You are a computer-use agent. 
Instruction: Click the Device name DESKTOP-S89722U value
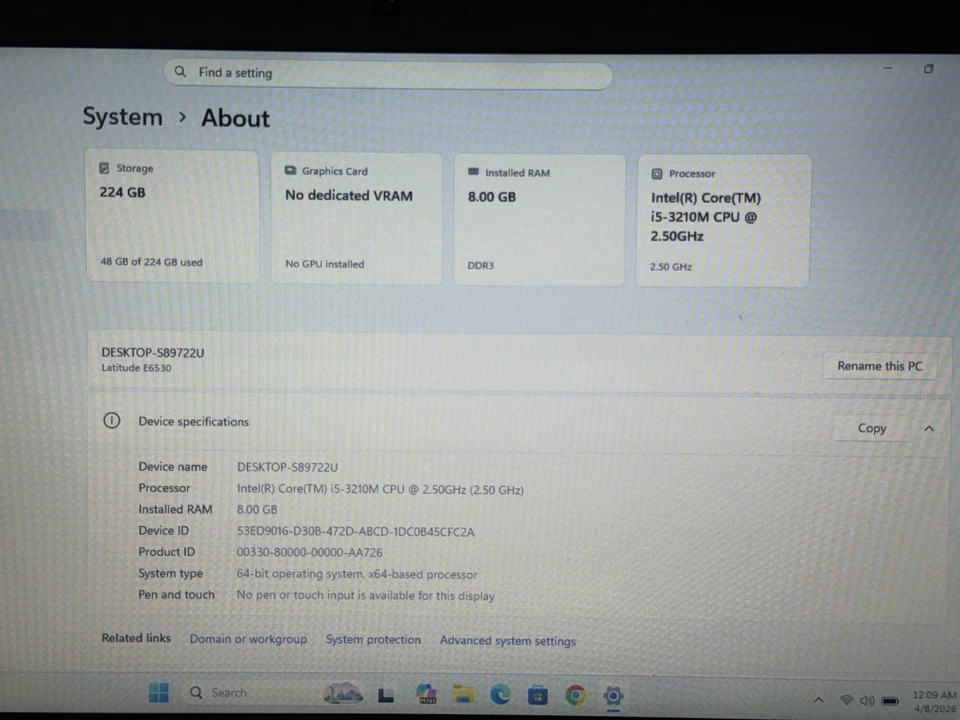pyautogui.click(x=287, y=467)
